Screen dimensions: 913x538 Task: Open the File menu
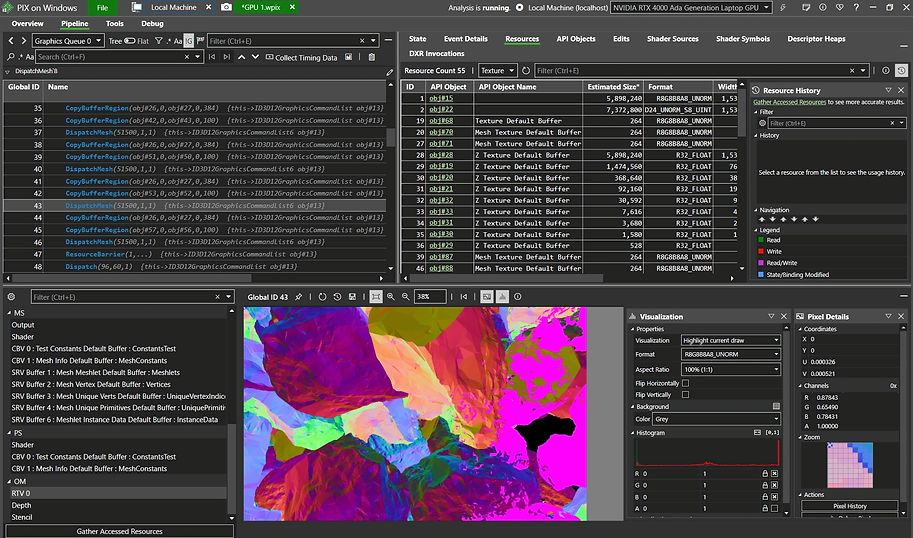pyautogui.click(x=102, y=8)
